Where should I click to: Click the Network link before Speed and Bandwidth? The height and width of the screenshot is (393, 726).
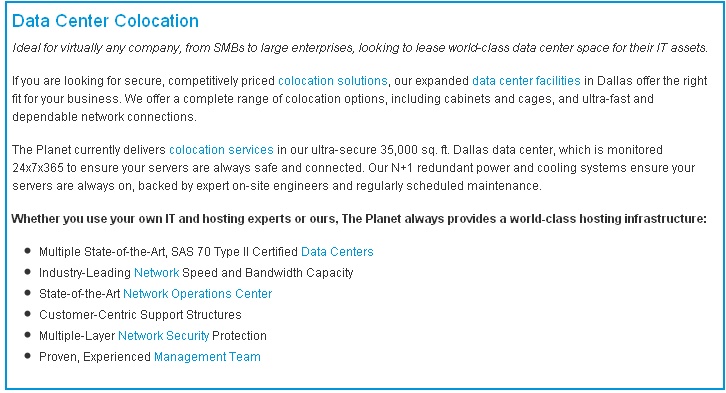156,273
